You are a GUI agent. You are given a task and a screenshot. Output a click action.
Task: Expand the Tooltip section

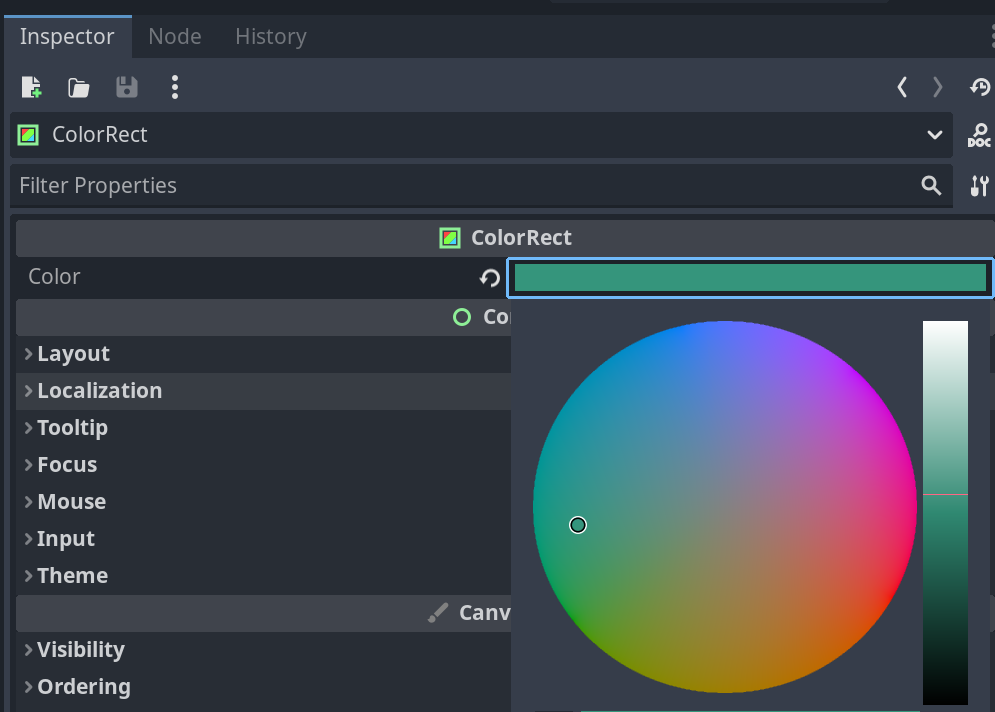(72, 428)
